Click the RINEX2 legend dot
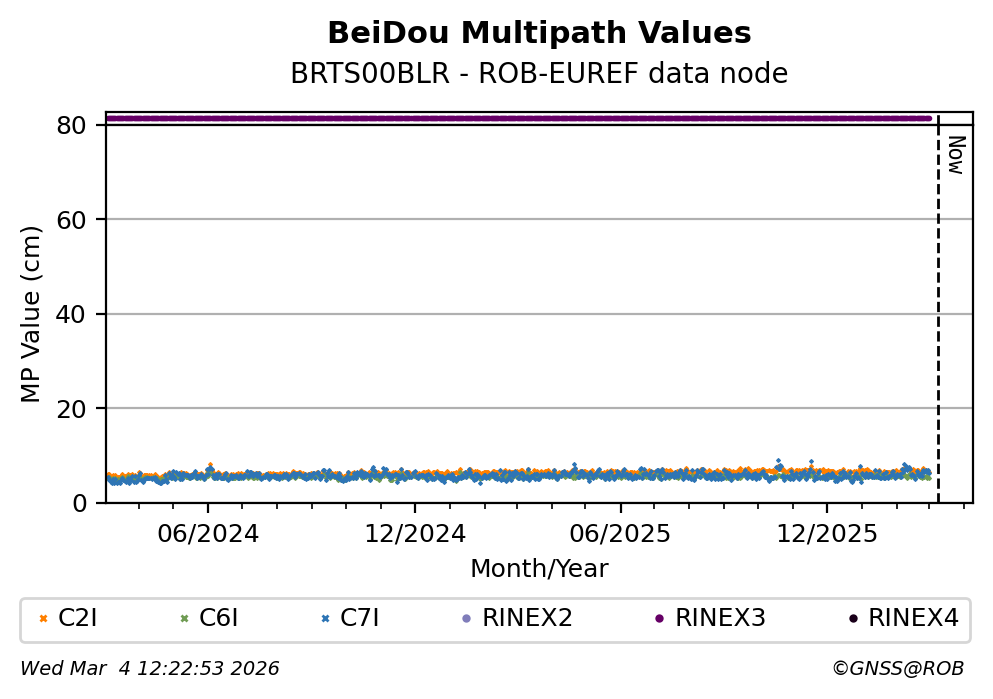 click(x=466, y=619)
